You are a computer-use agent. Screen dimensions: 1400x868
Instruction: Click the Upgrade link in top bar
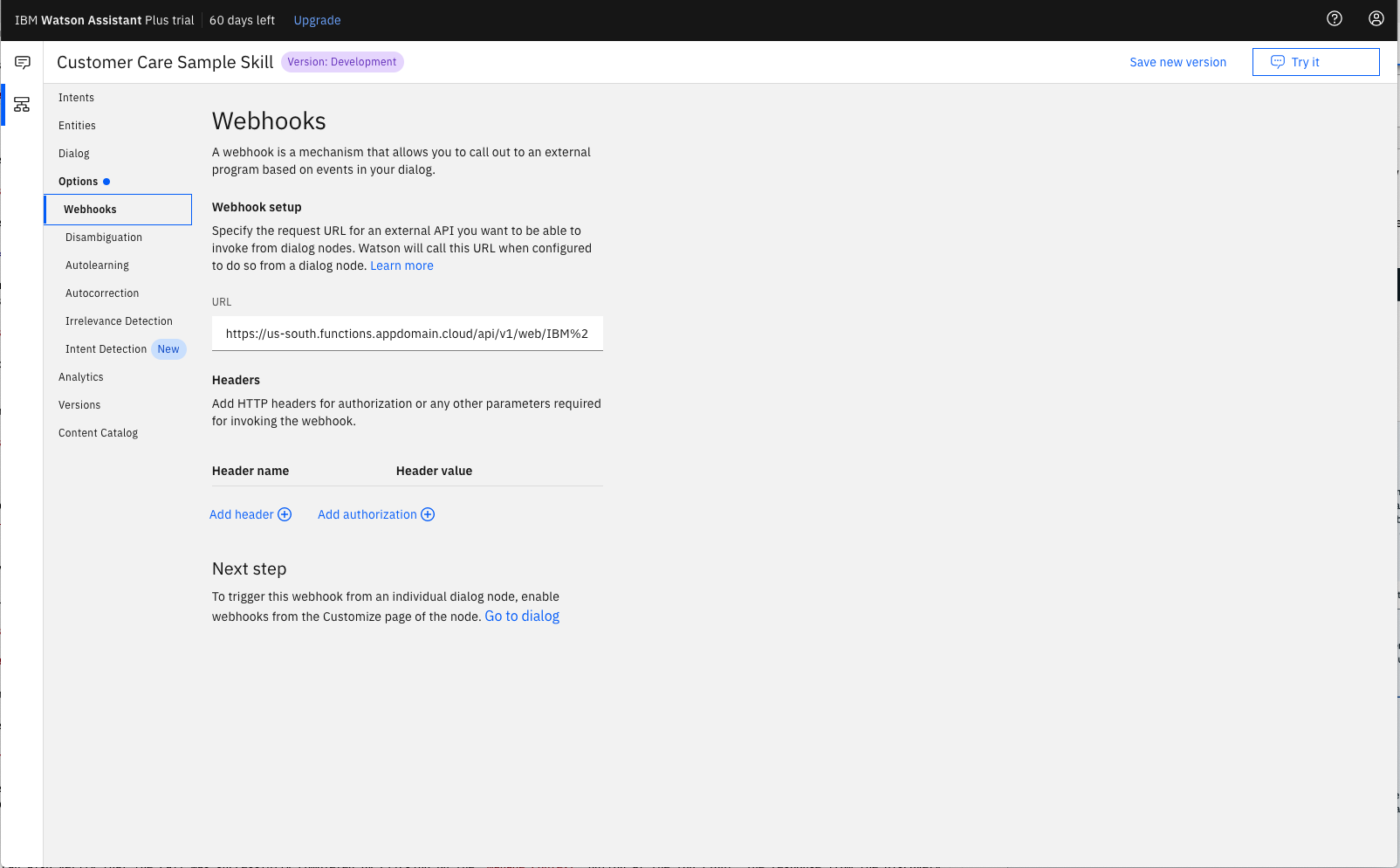[x=317, y=20]
